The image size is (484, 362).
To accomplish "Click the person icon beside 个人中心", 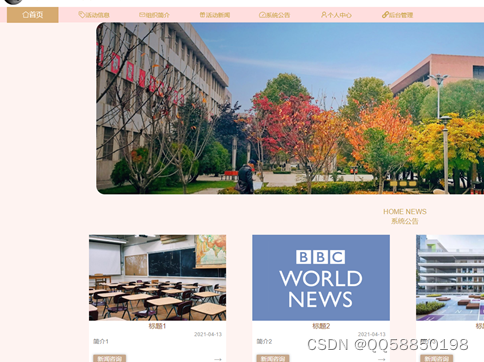I will pos(324,15).
